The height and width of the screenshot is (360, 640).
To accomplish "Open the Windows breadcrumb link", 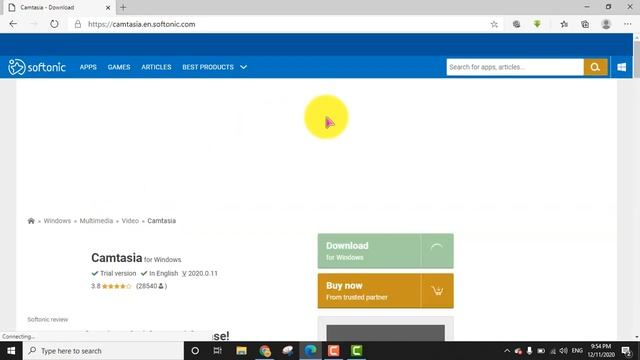I will pos(57,221).
